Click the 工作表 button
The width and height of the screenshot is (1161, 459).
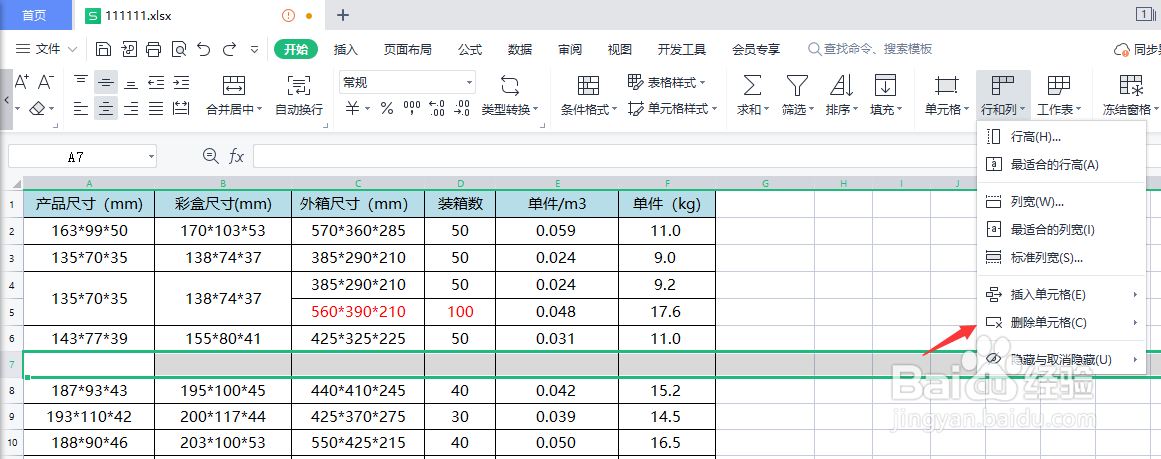pos(1059,96)
